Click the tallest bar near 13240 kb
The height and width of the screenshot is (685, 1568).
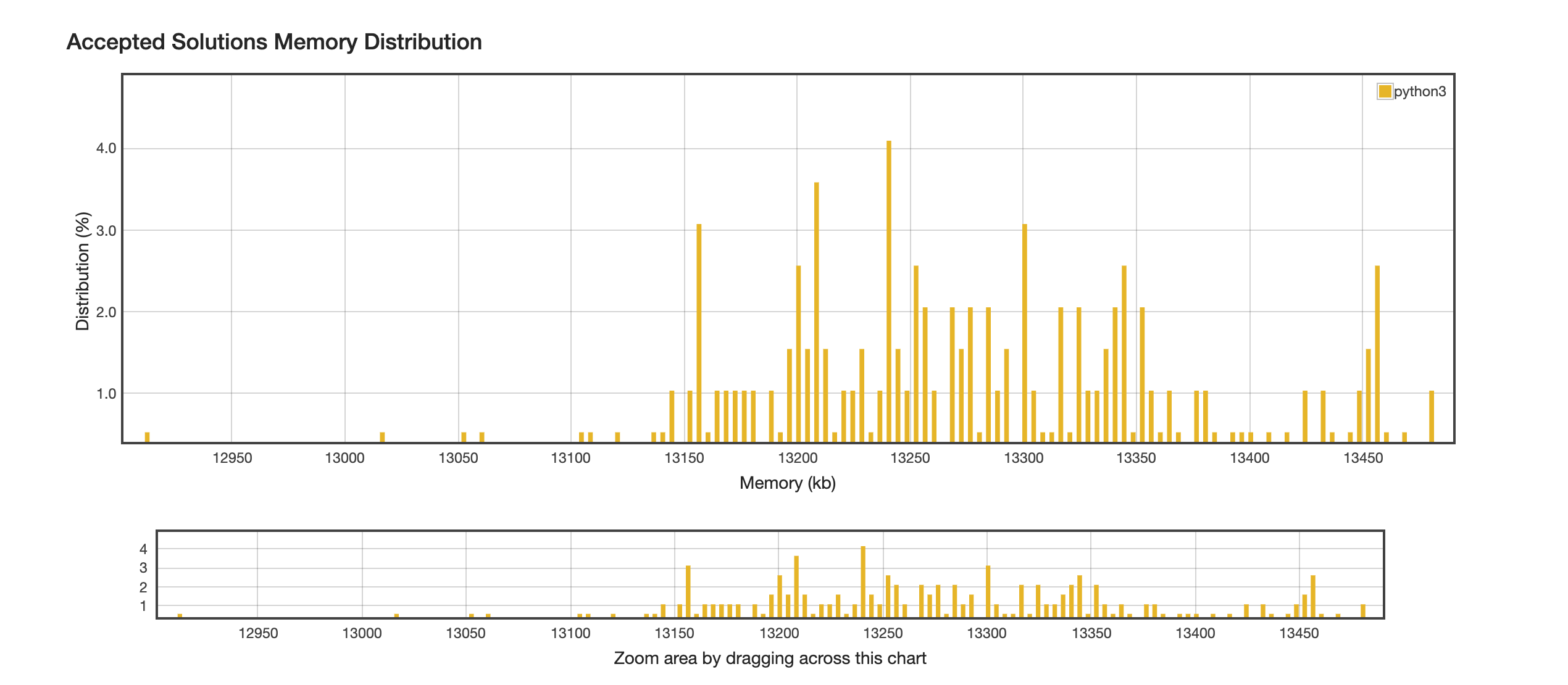889,290
